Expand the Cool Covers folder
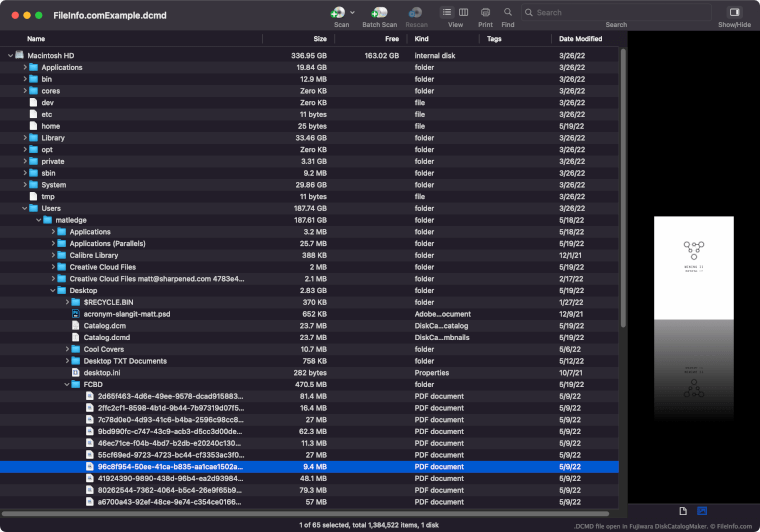The height and width of the screenshot is (532, 760). click(x=67, y=349)
